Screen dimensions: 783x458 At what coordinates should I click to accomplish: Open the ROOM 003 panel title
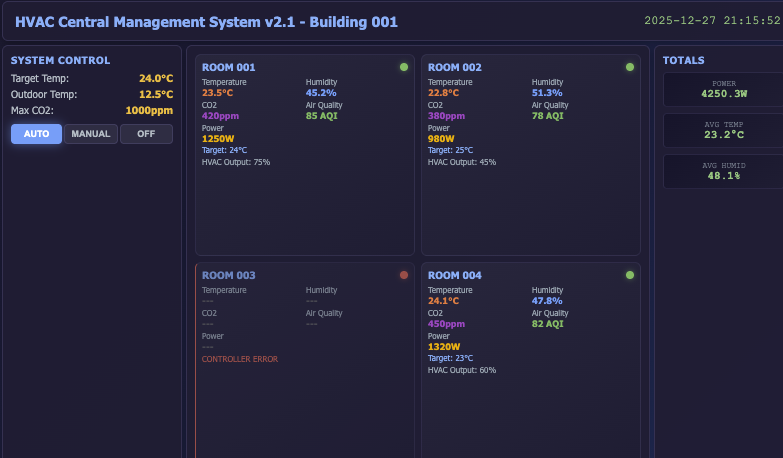pos(228,275)
